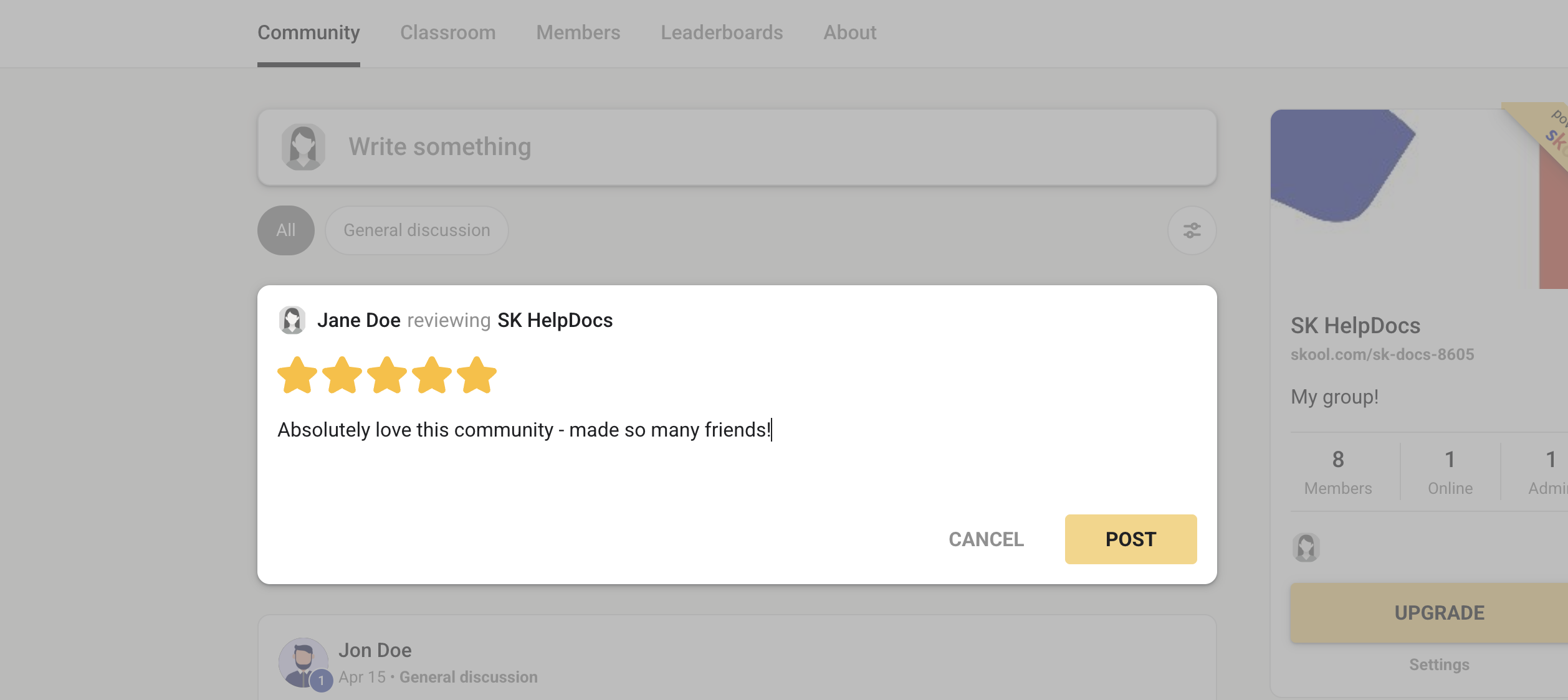This screenshot has width=1568, height=700.
Task: Go to the Members tab
Action: tap(578, 32)
